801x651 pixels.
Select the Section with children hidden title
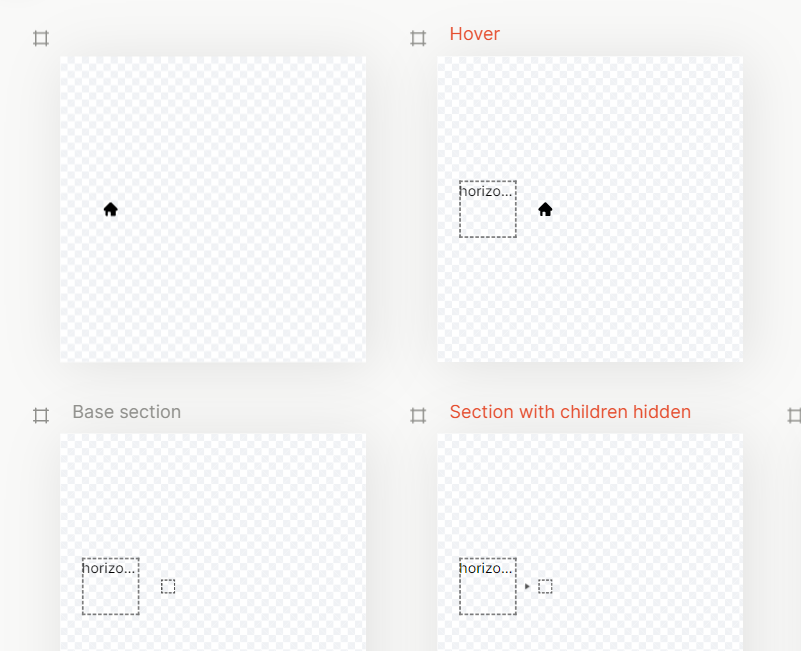[x=570, y=412]
